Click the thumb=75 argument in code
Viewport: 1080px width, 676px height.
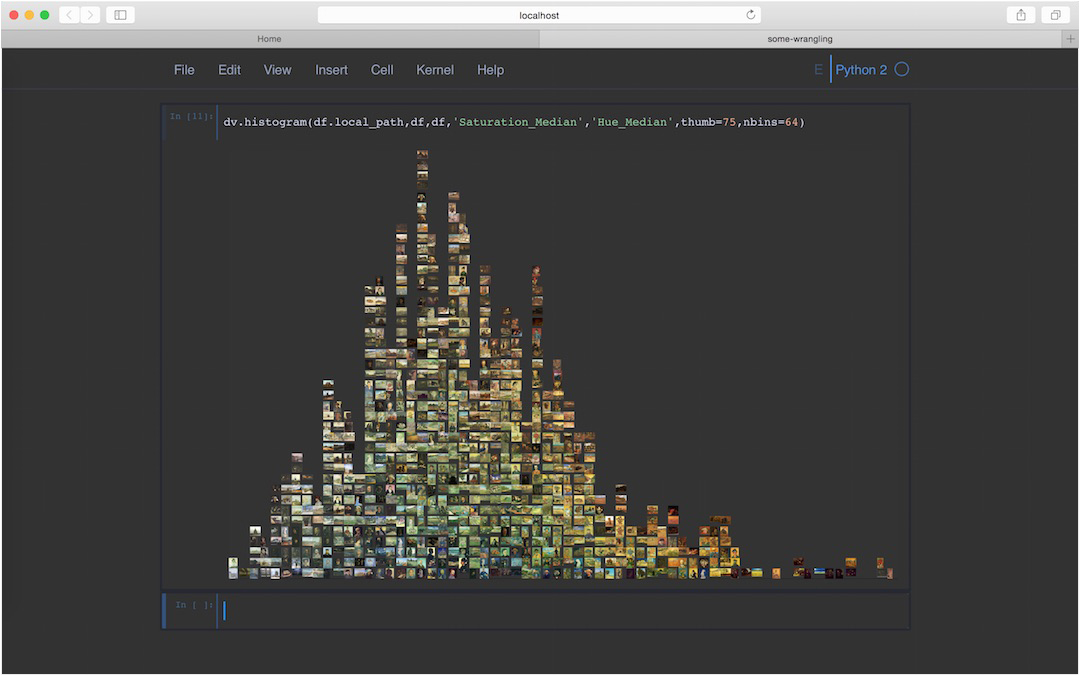click(x=708, y=122)
